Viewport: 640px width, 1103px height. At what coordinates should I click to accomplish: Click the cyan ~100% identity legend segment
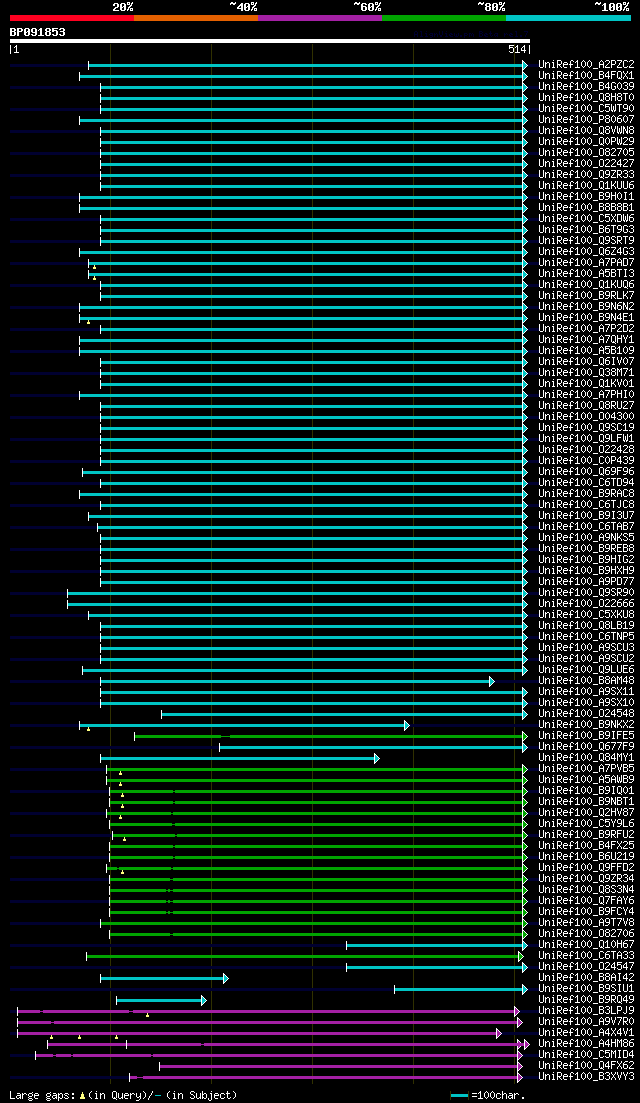pyautogui.click(x=568, y=18)
